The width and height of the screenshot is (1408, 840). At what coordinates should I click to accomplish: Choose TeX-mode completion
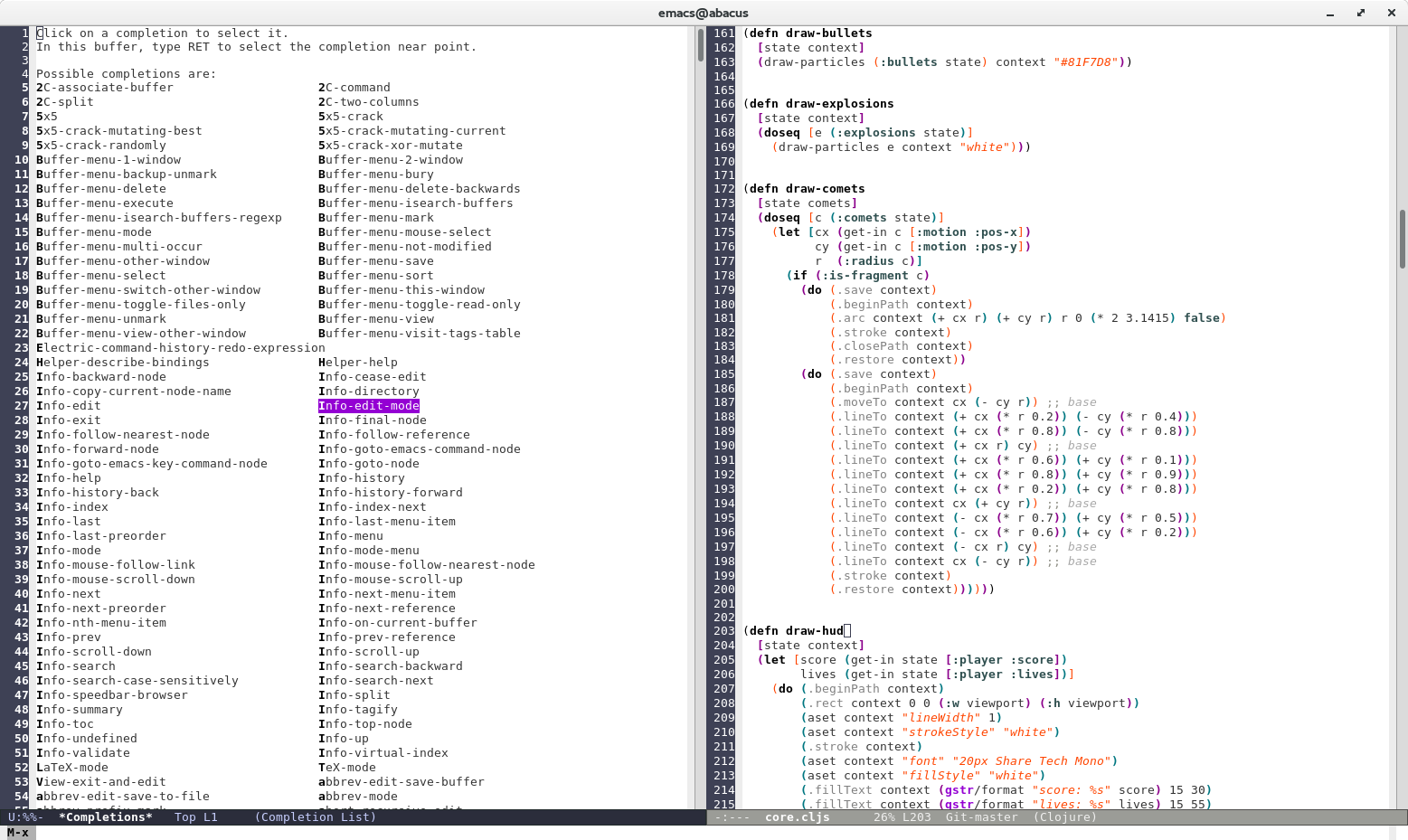(347, 768)
